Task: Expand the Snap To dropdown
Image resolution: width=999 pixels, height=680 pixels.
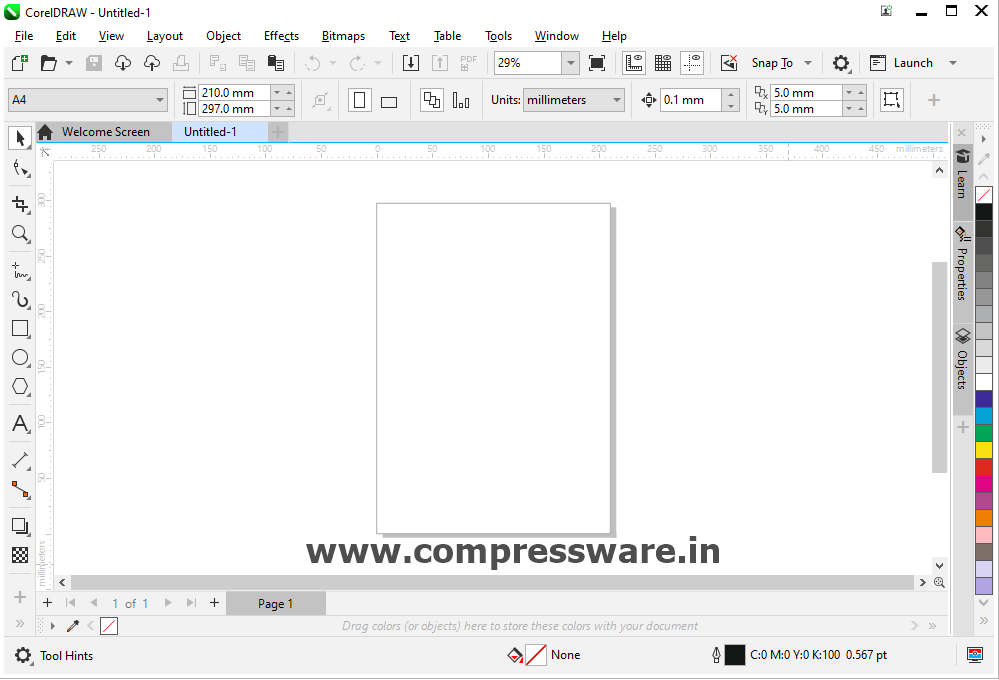Action: (809, 62)
